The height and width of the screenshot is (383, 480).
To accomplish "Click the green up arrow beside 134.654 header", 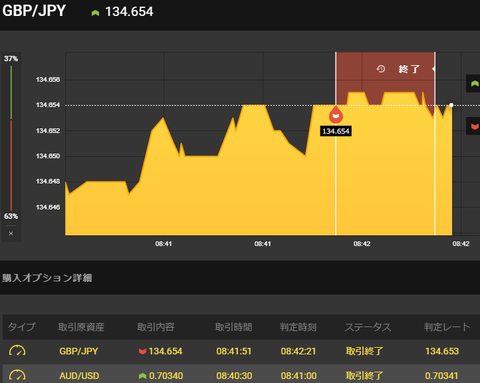I will [x=95, y=13].
